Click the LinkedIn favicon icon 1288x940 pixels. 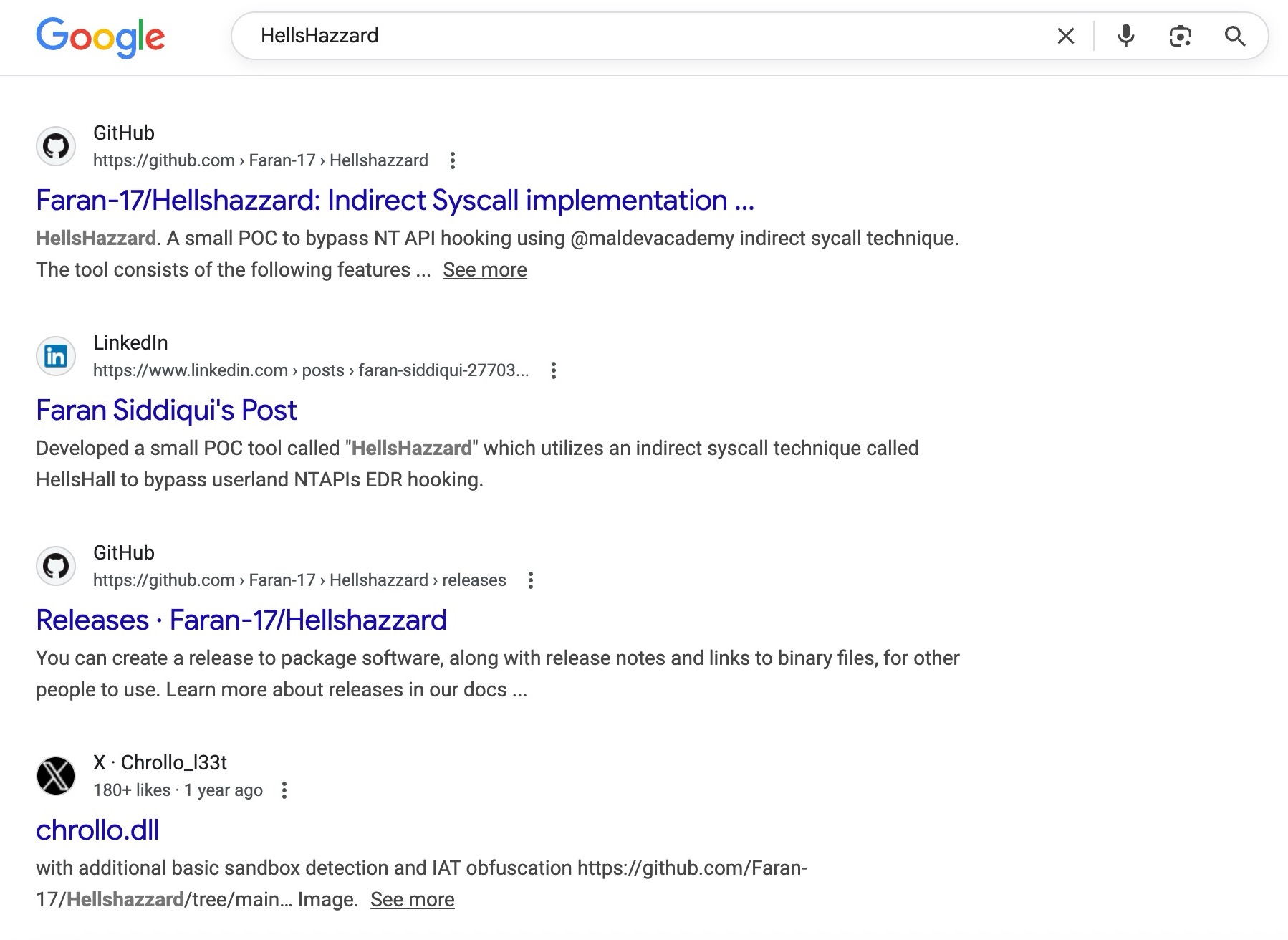pos(56,356)
